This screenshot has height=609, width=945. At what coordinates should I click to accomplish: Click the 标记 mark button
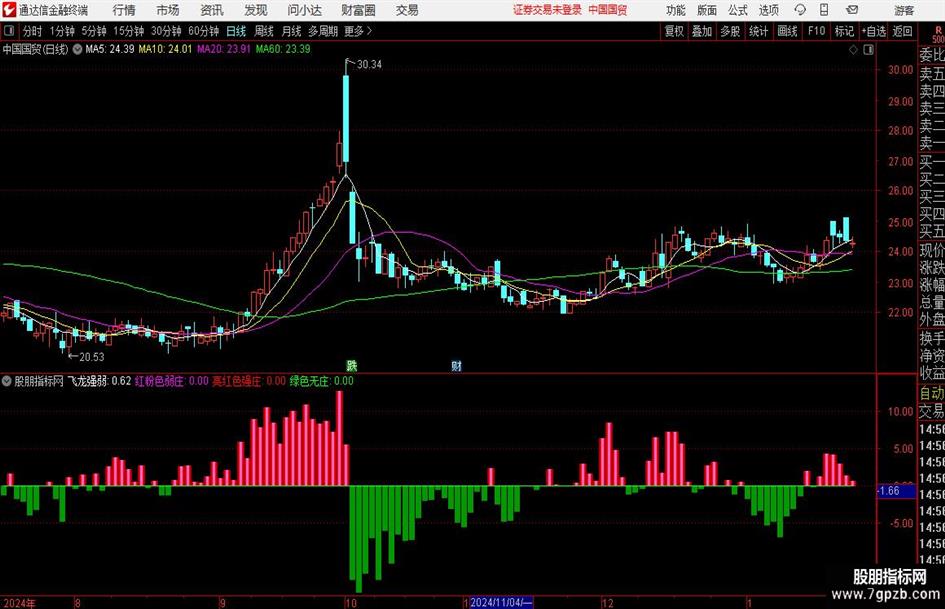point(844,31)
